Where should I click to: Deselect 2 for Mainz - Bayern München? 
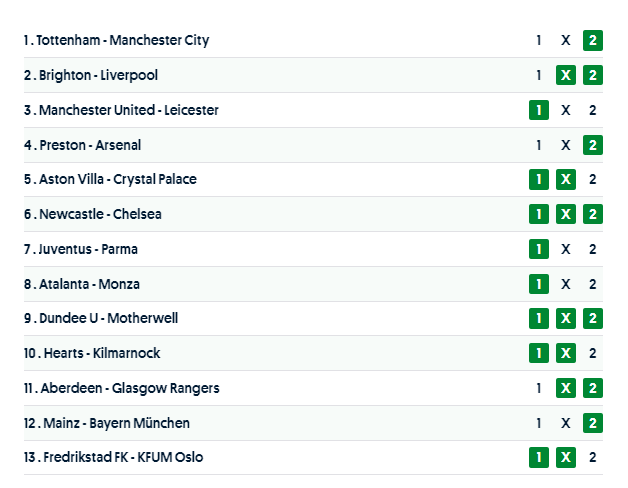point(592,423)
